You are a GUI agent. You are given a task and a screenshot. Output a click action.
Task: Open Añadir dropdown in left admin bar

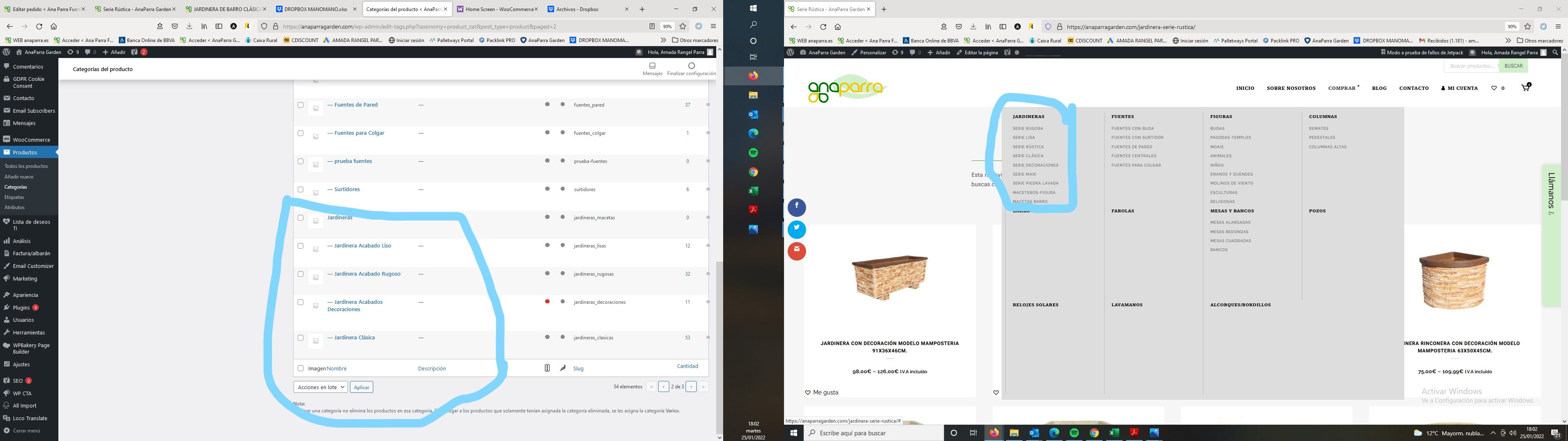click(x=114, y=52)
